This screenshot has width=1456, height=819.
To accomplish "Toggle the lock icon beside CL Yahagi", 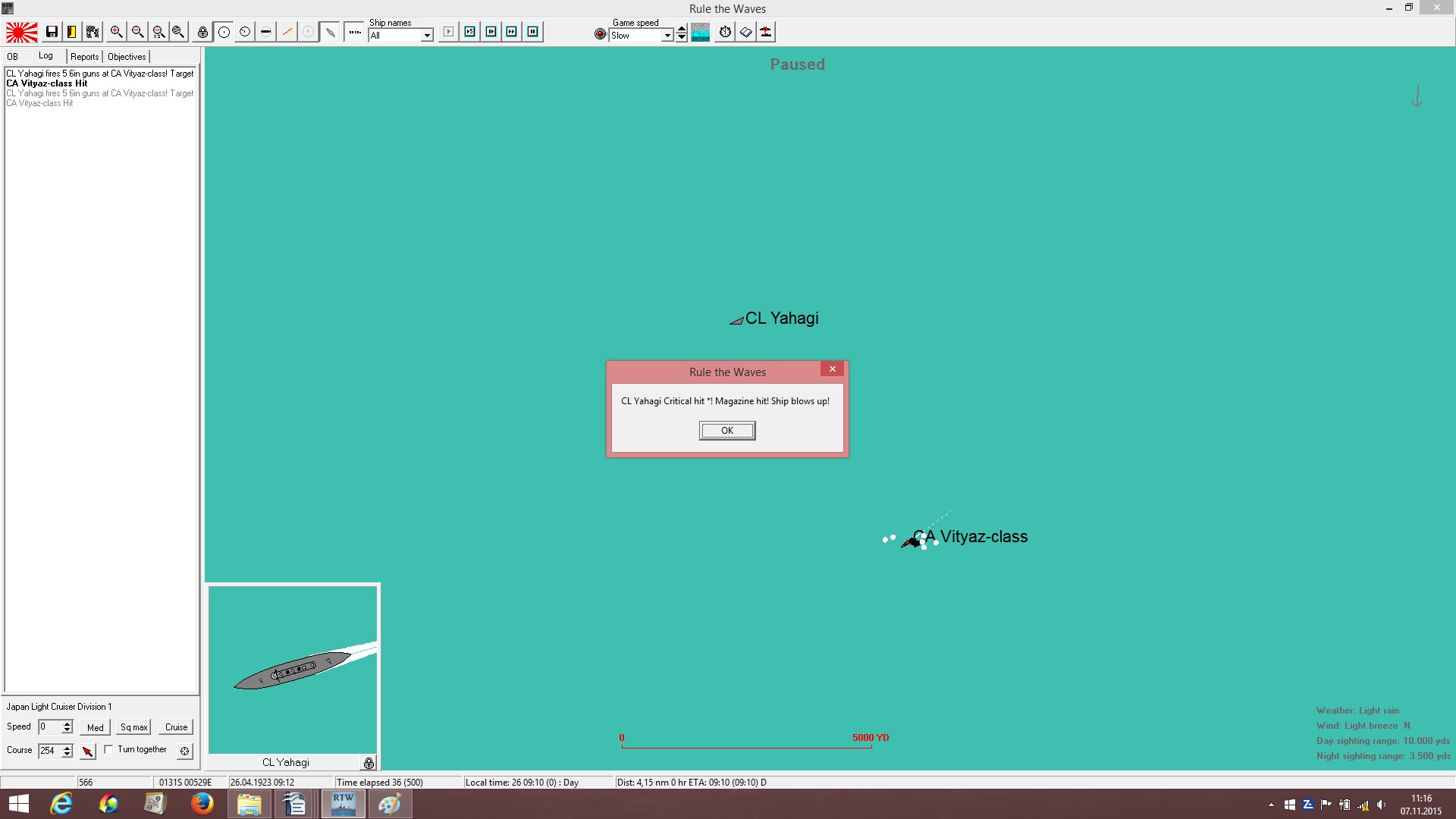I will [x=369, y=763].
